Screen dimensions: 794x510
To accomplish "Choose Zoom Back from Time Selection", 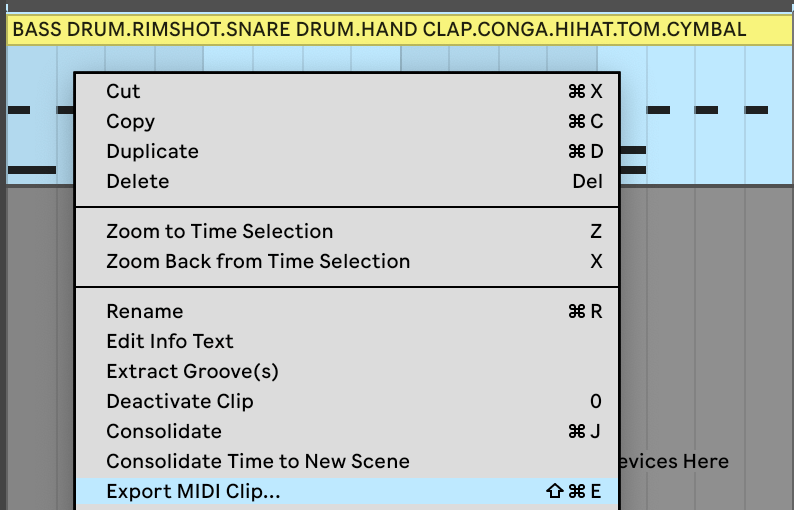I will 258,261.
